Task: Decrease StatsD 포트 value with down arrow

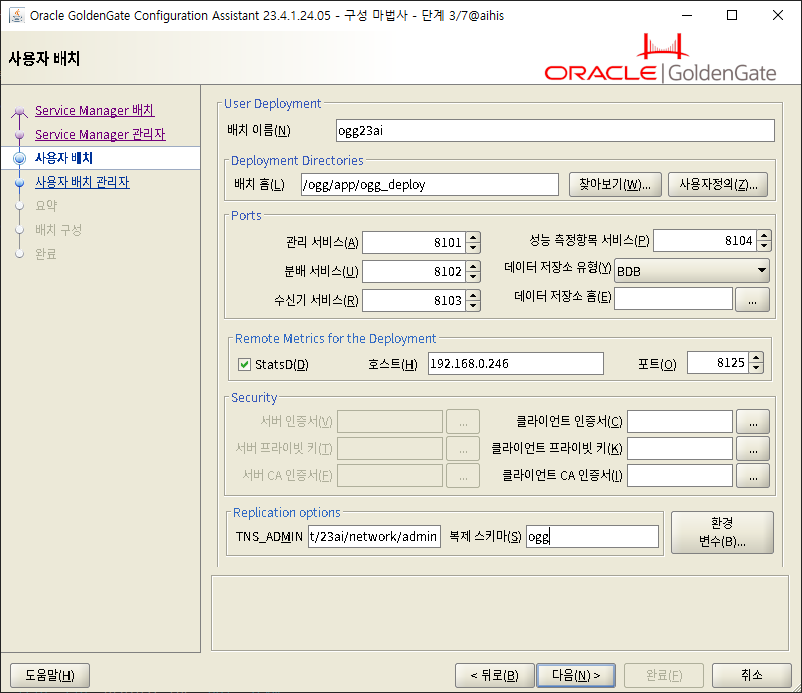Action: click(x=756, y=368)
